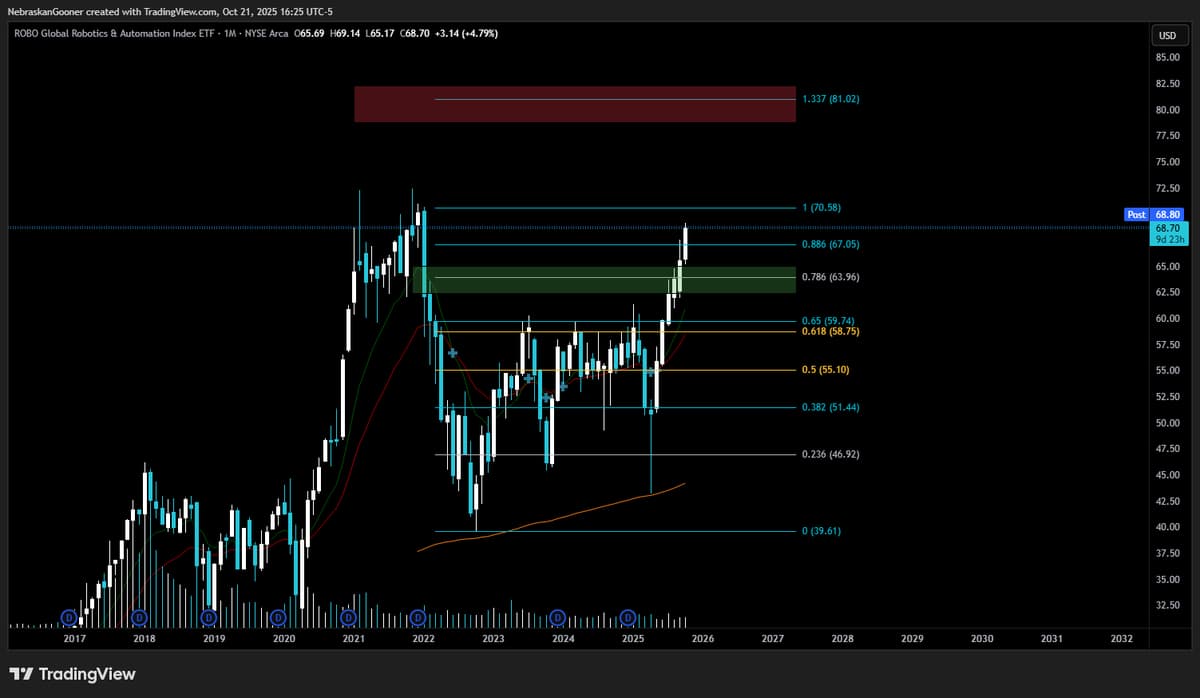Screen dimensions: 1200x698
Task: Click the dividend marker under 2025
Action: tap(628, 618)
